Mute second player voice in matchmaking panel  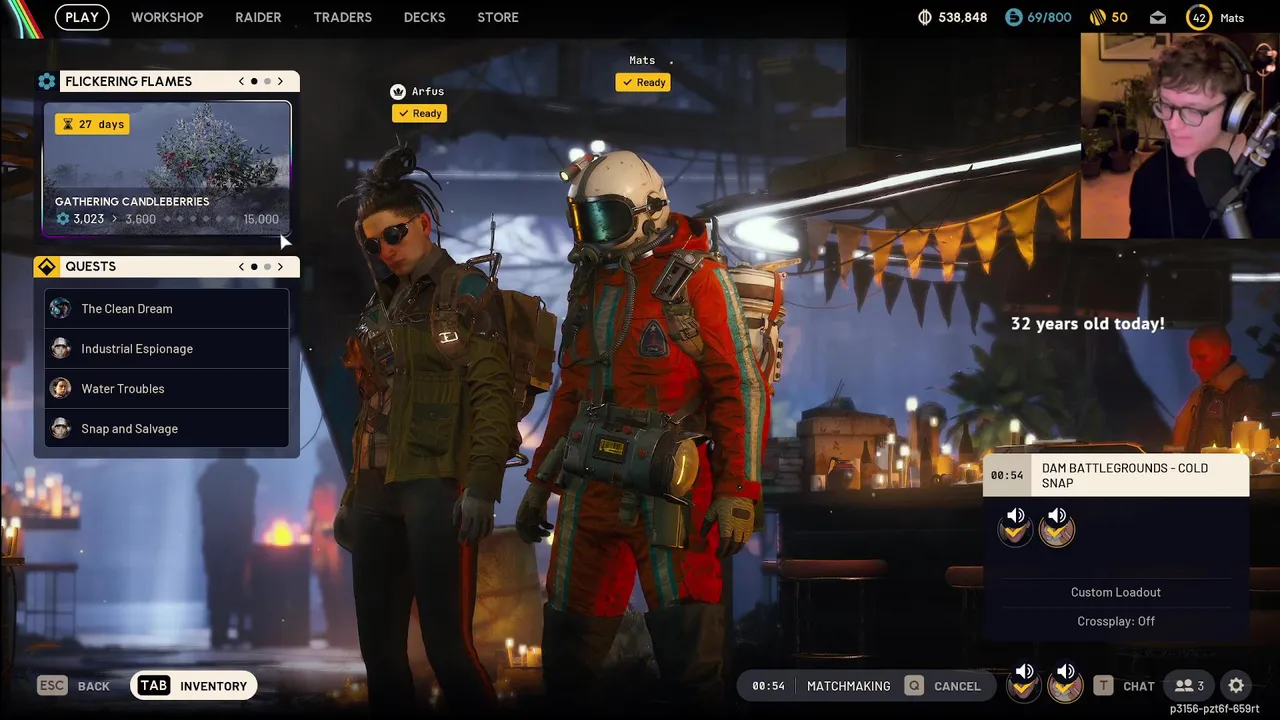(x=1057, y=516)
